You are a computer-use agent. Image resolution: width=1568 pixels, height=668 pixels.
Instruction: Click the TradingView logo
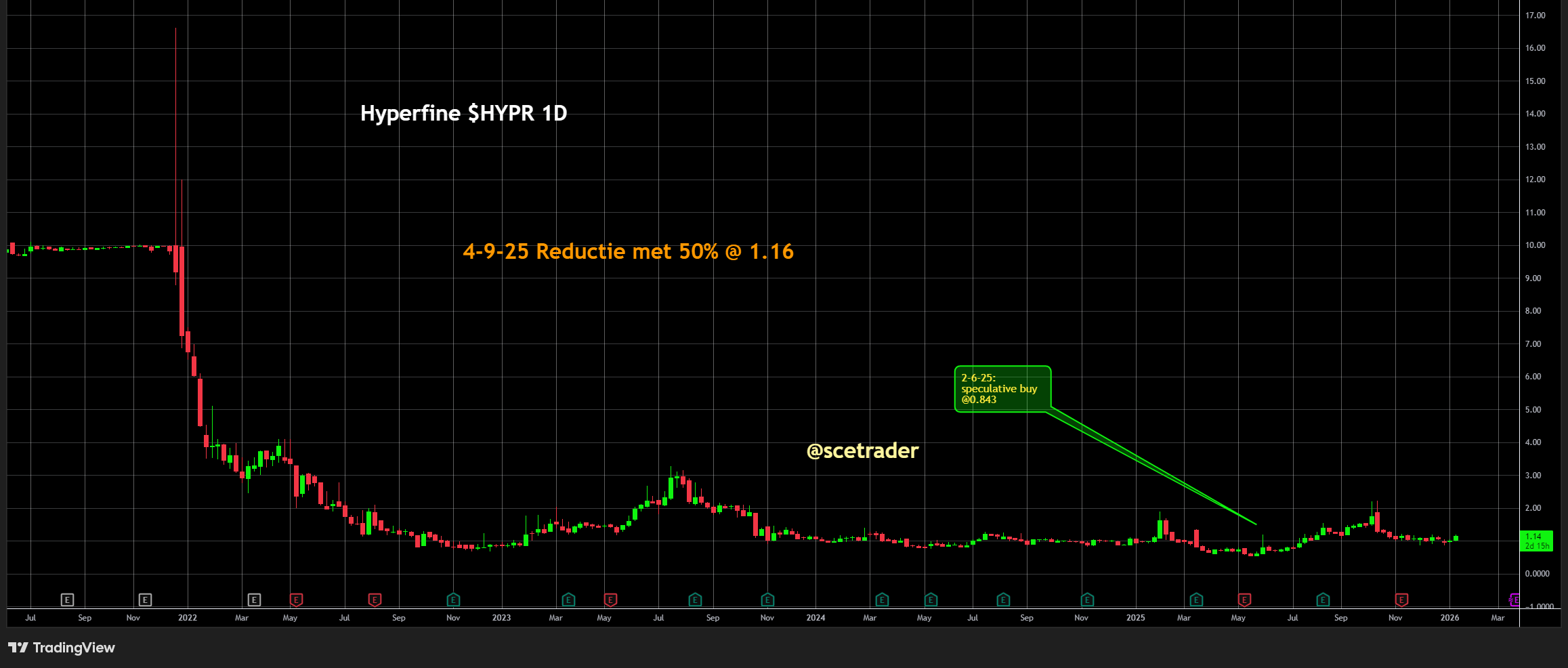pos(62,648)
